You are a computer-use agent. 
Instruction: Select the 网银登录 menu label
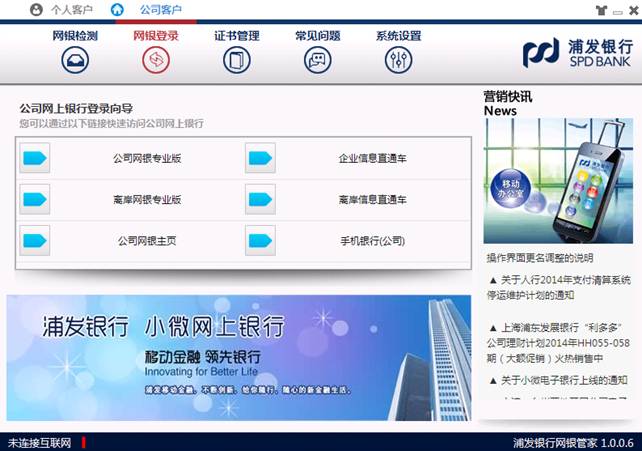tap(156, 36)
